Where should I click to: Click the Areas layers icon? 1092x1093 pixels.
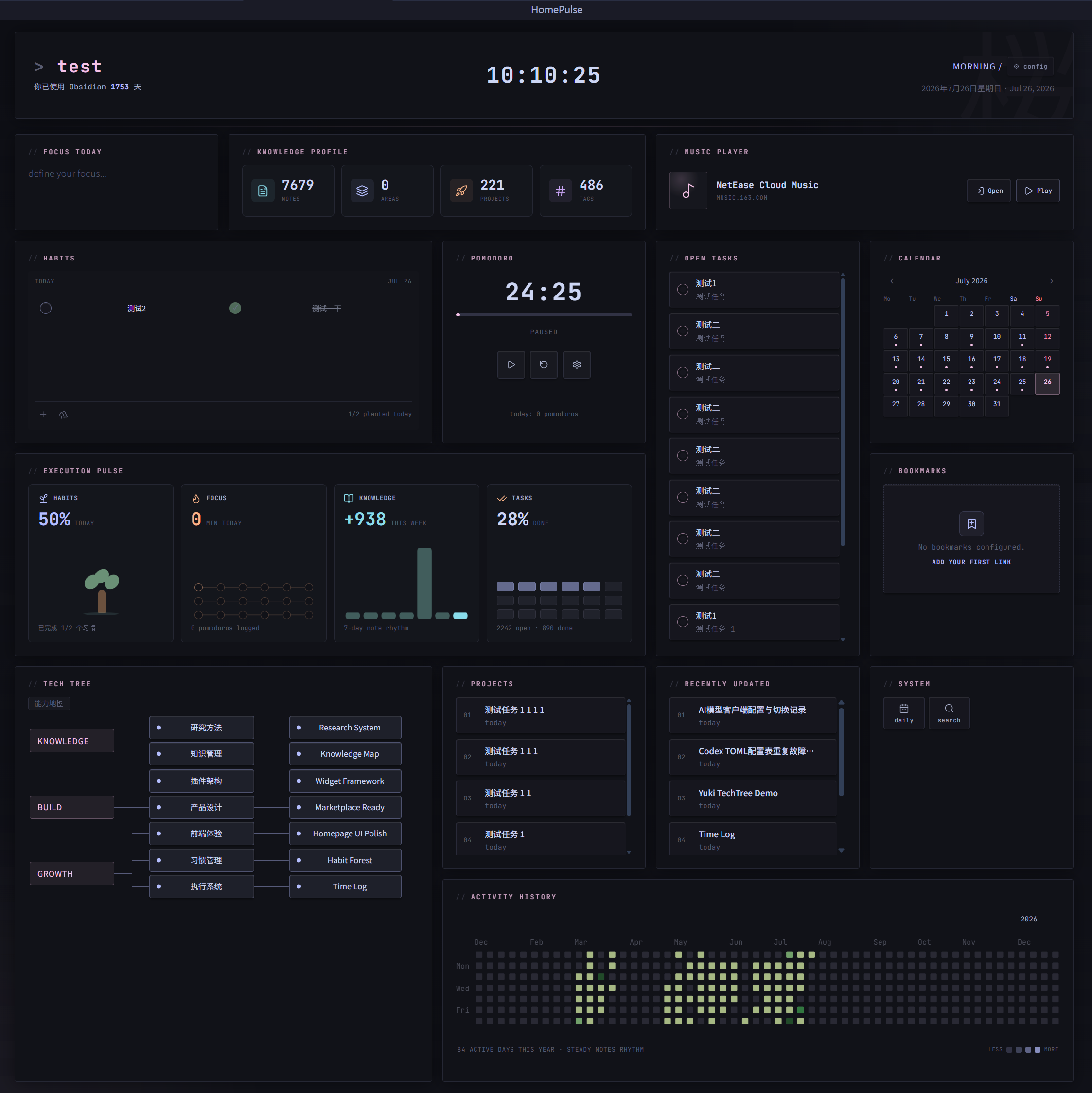click(362, 191)
